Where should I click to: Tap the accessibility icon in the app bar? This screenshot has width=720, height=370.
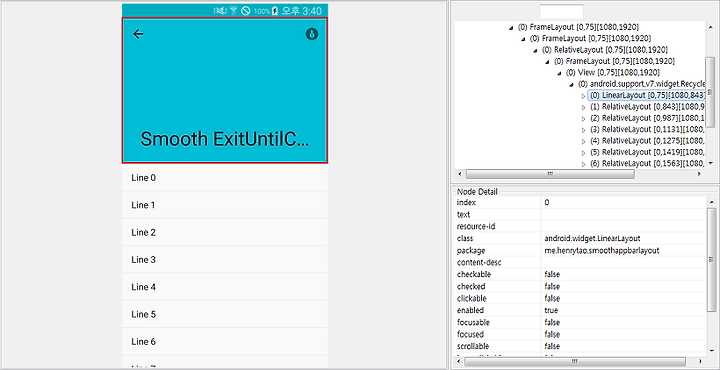312,34
